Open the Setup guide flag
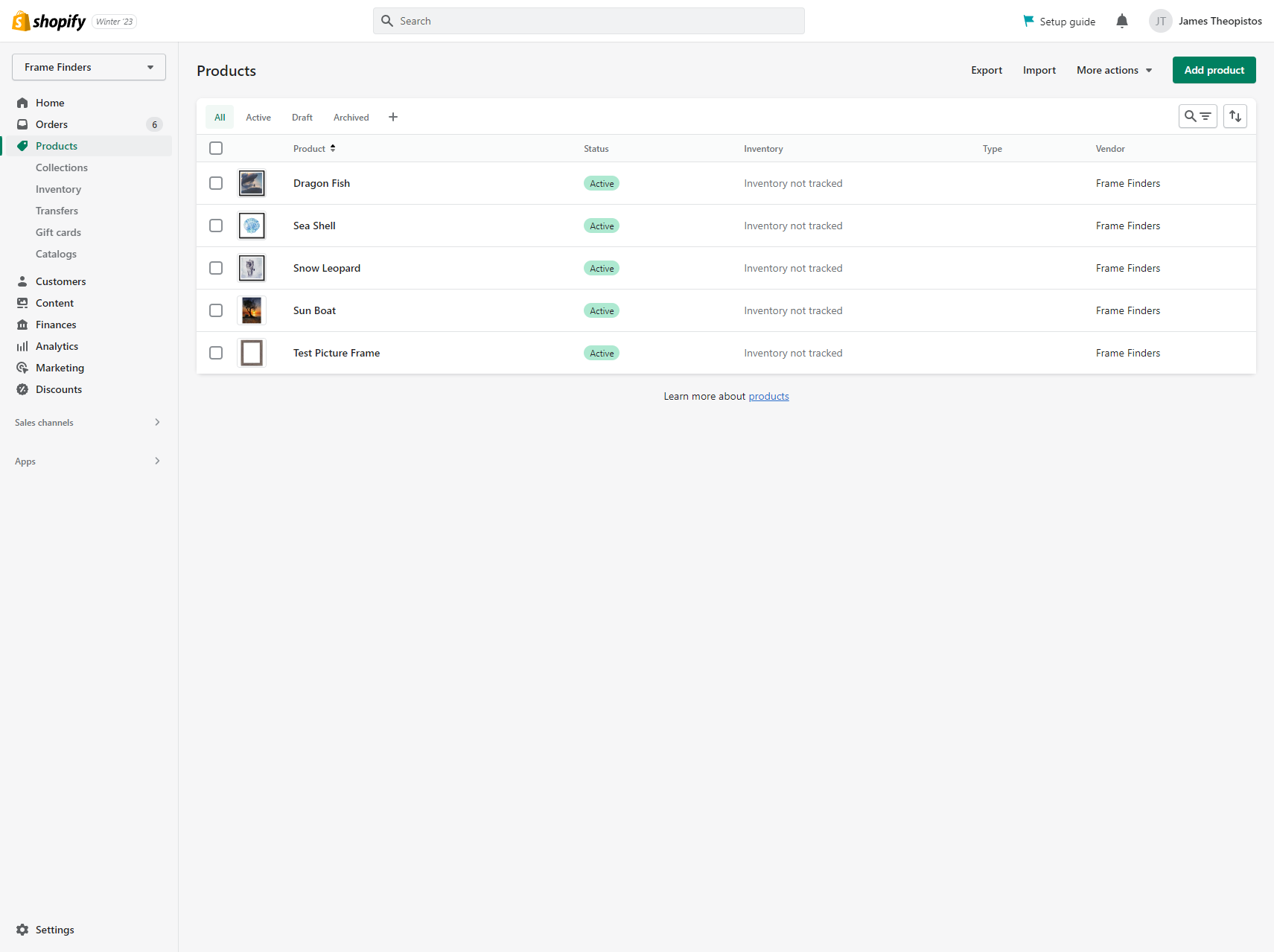 click(x=1059, y=21)
